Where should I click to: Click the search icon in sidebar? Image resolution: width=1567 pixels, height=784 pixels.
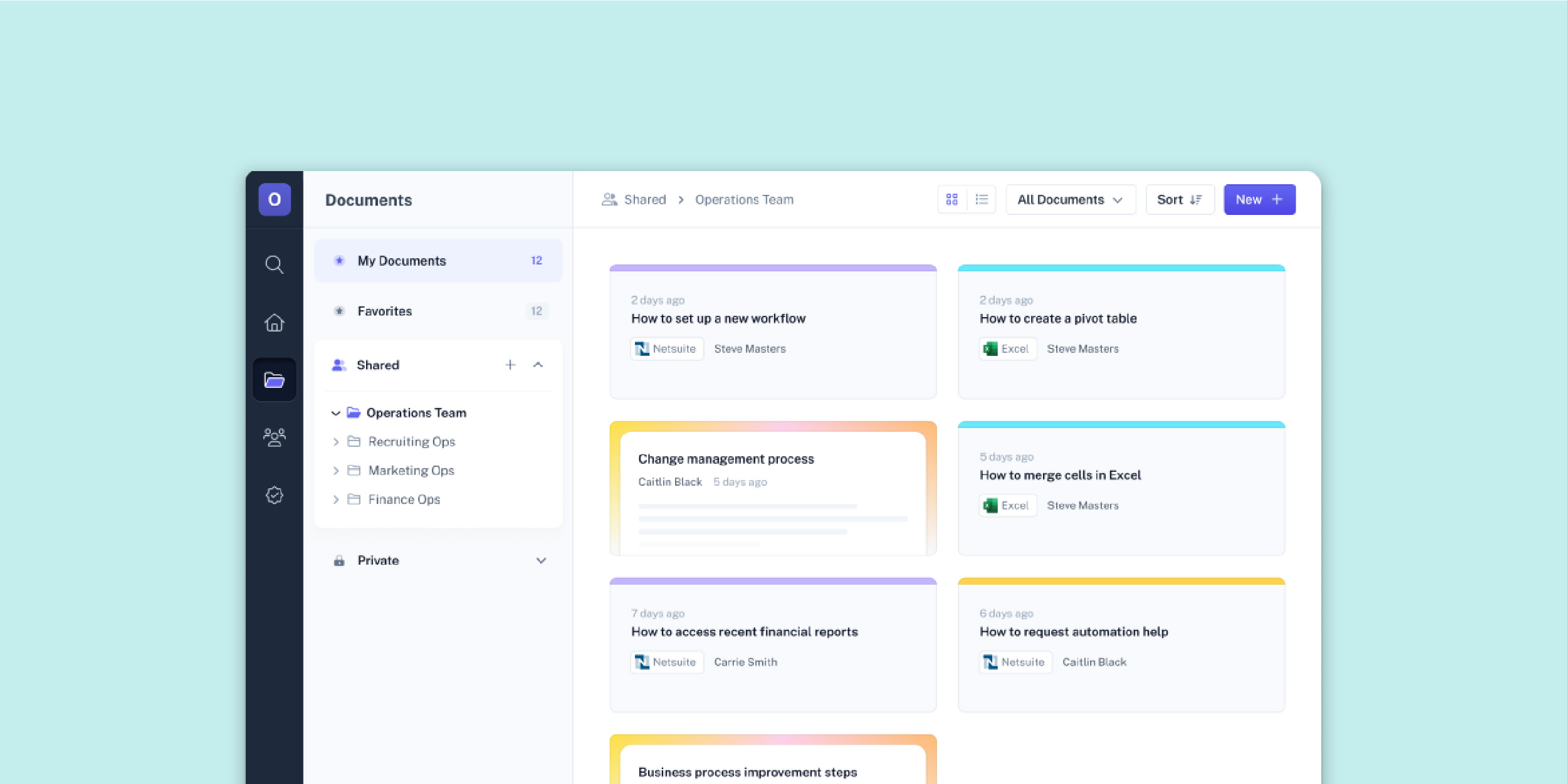[274, 264]
